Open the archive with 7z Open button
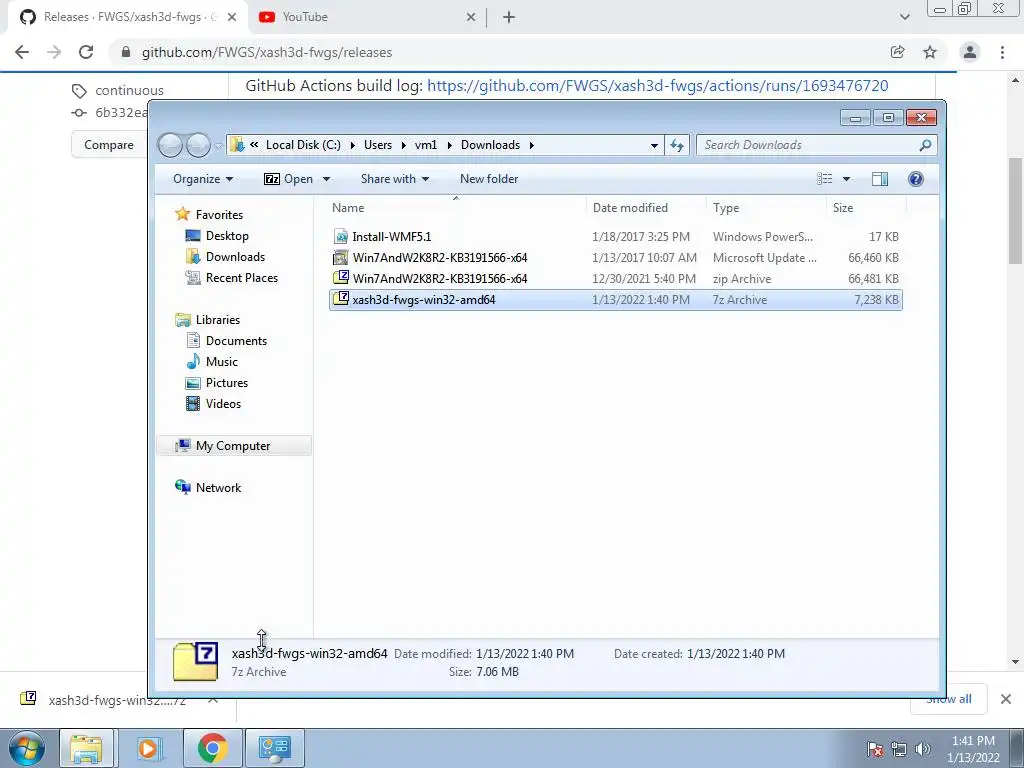This screenshot has width=1024, height=768. 289,179
